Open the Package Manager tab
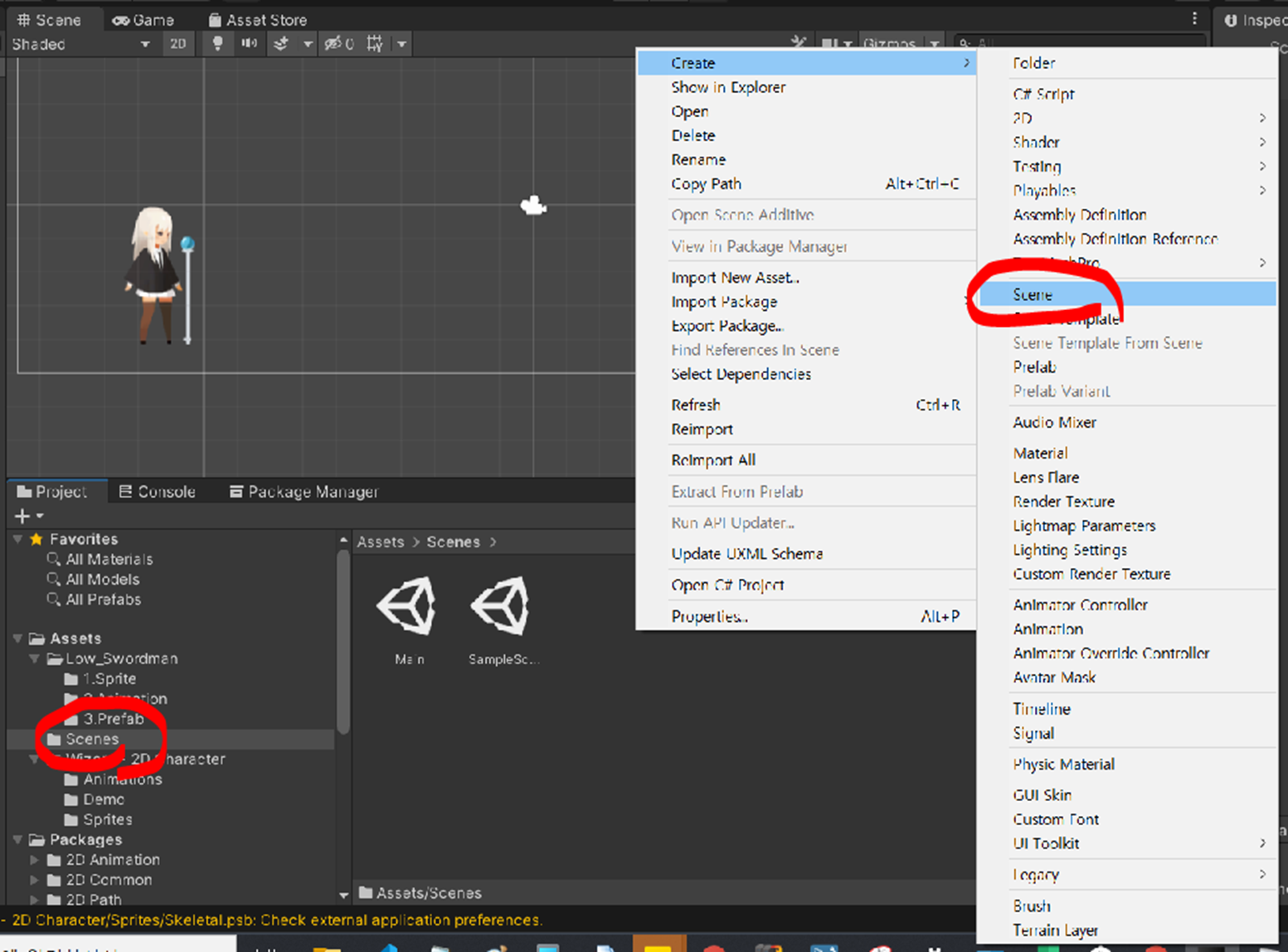 click(304, 492)
